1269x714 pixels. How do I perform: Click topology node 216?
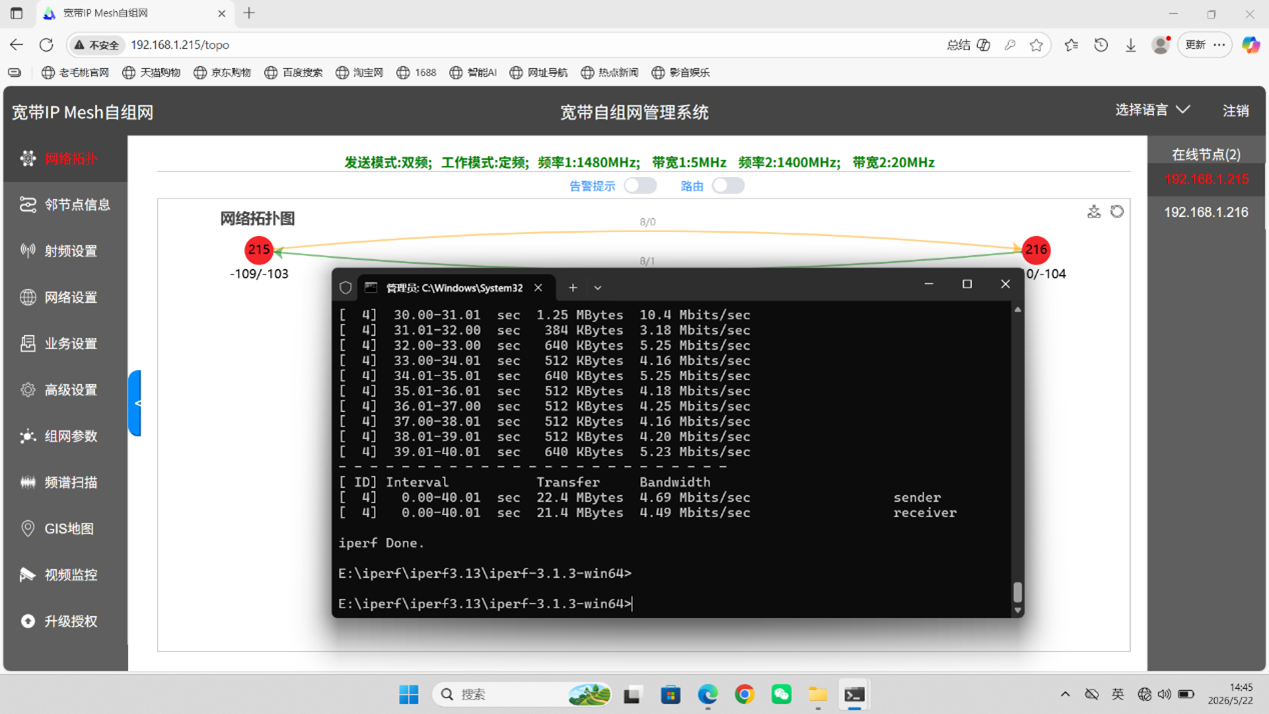[x=1036, y=250]
